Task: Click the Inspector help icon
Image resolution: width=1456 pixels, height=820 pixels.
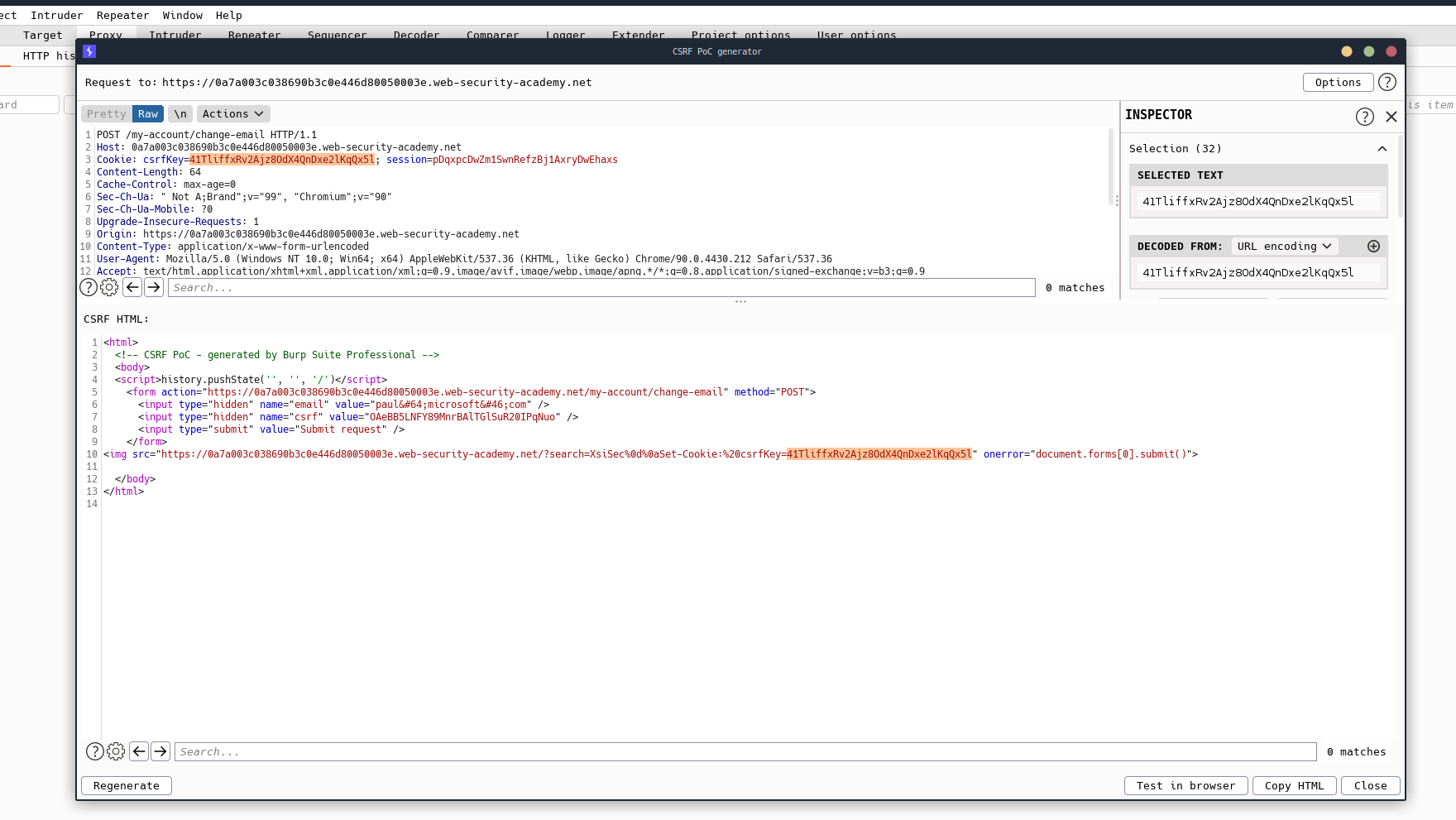Action: pyautogui.click(x=1365, y=117)
